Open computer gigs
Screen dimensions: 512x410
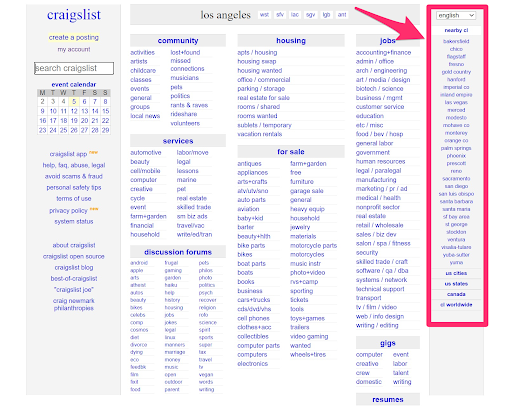[369, 354]
